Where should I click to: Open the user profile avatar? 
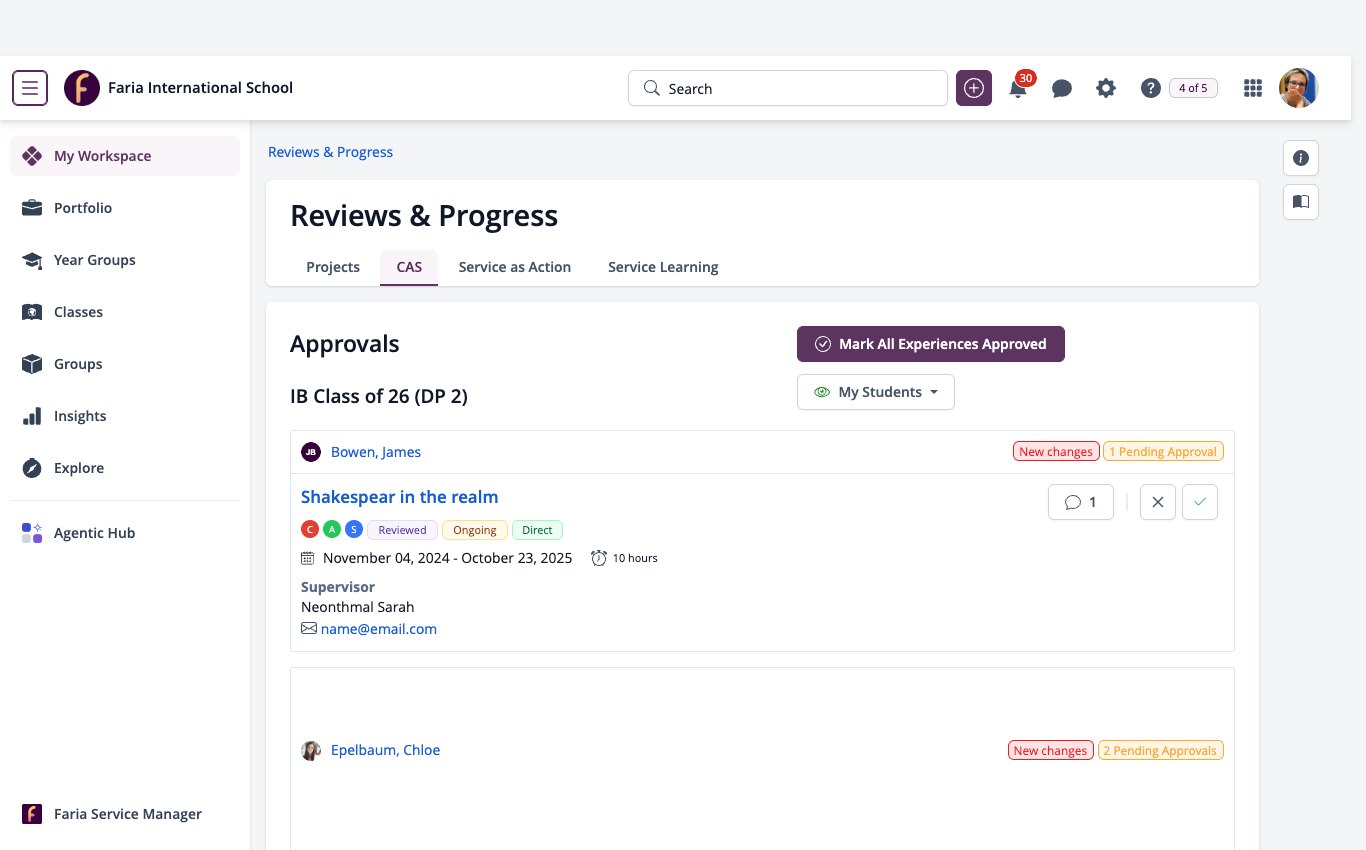pos(1299,88)
